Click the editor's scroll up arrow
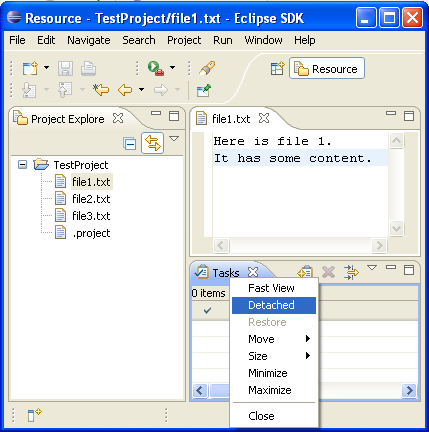This screenshot has height=432, width=429. [396, 140]
